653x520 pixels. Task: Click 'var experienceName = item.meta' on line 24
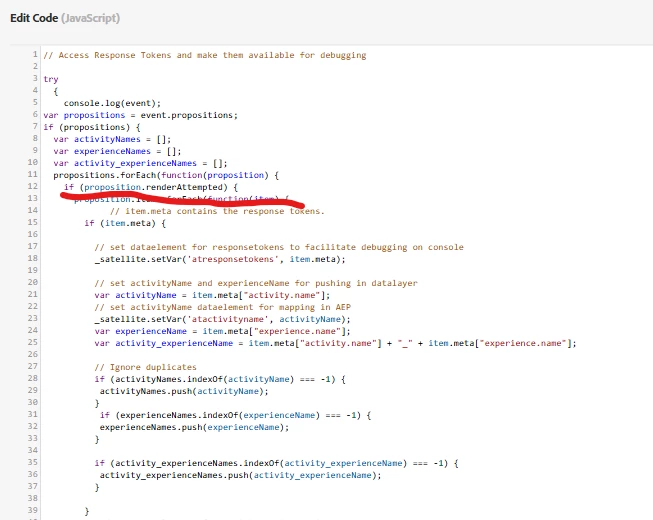pos(174,331)
